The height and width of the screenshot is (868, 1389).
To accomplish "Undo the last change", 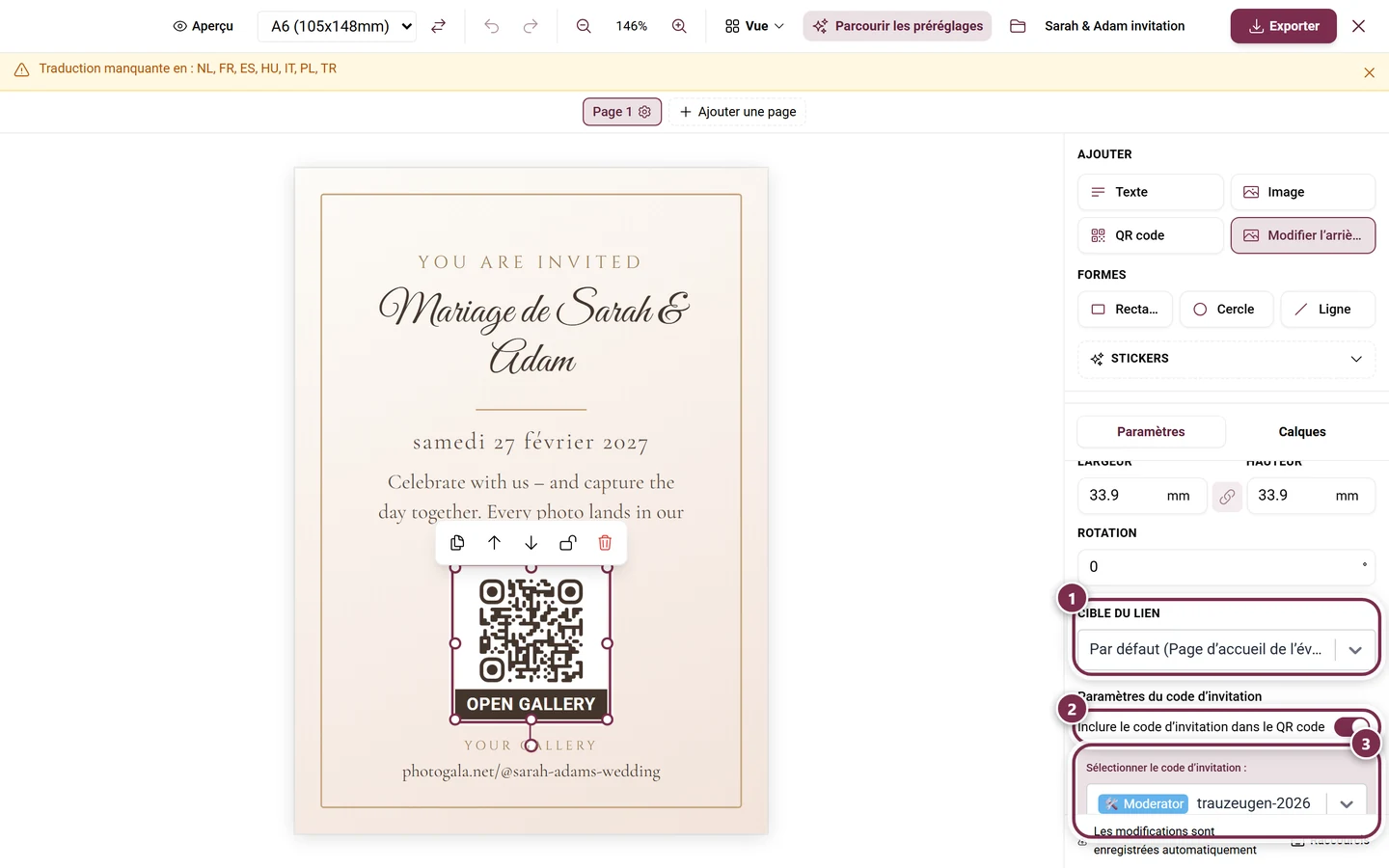I will coord(492,26).
